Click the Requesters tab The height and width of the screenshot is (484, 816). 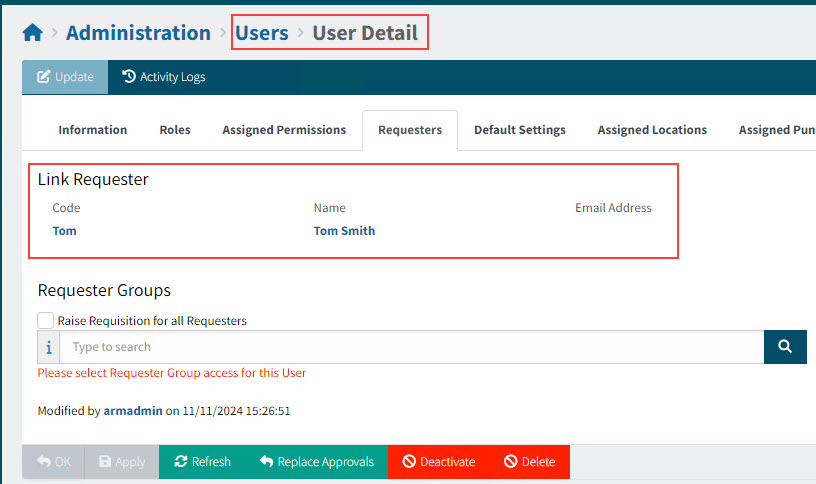pyautogui.click(x=410, y=130)
